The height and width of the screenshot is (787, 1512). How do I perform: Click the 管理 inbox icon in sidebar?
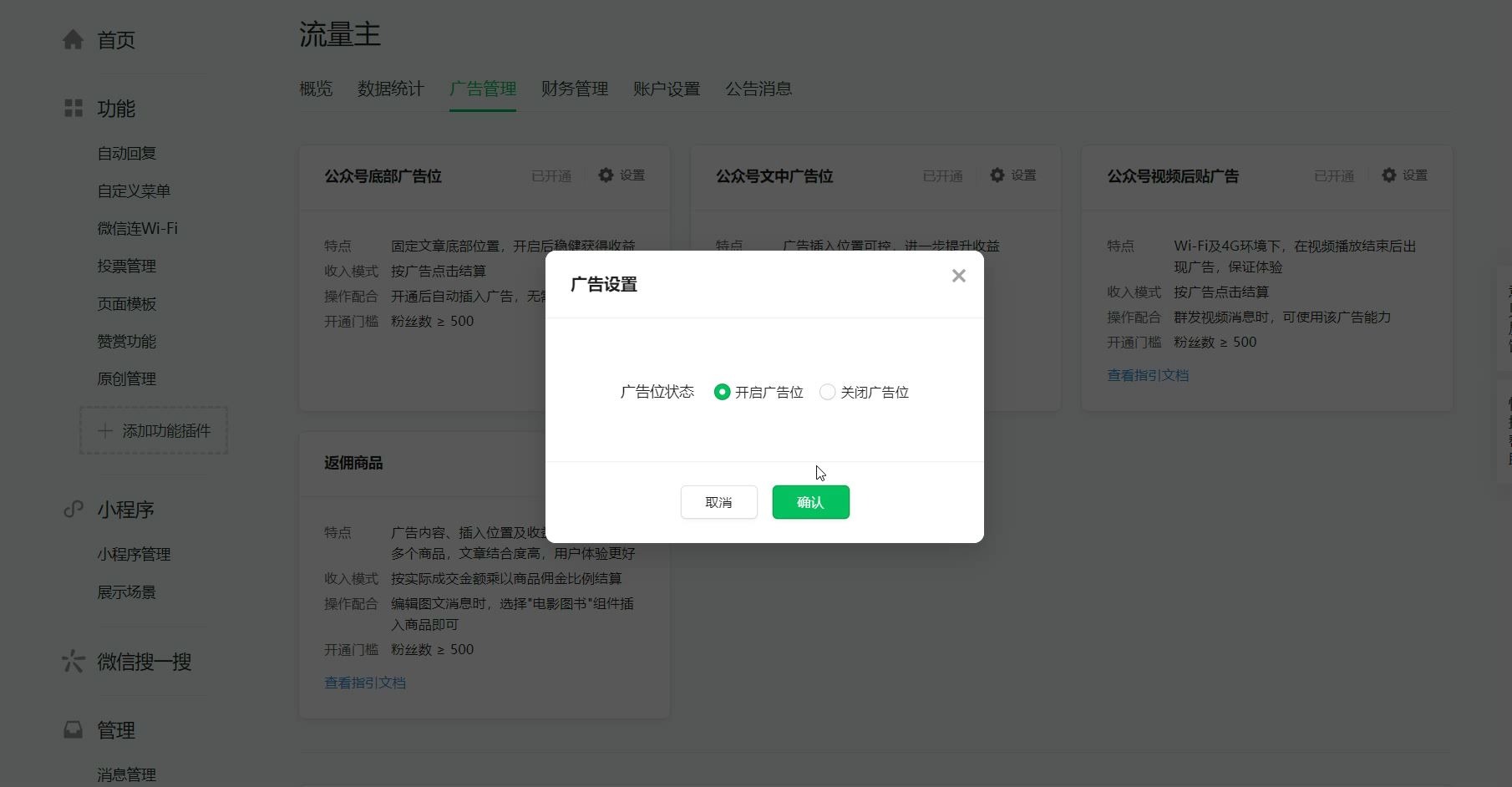pyautogui.click(x=73, y=729)
